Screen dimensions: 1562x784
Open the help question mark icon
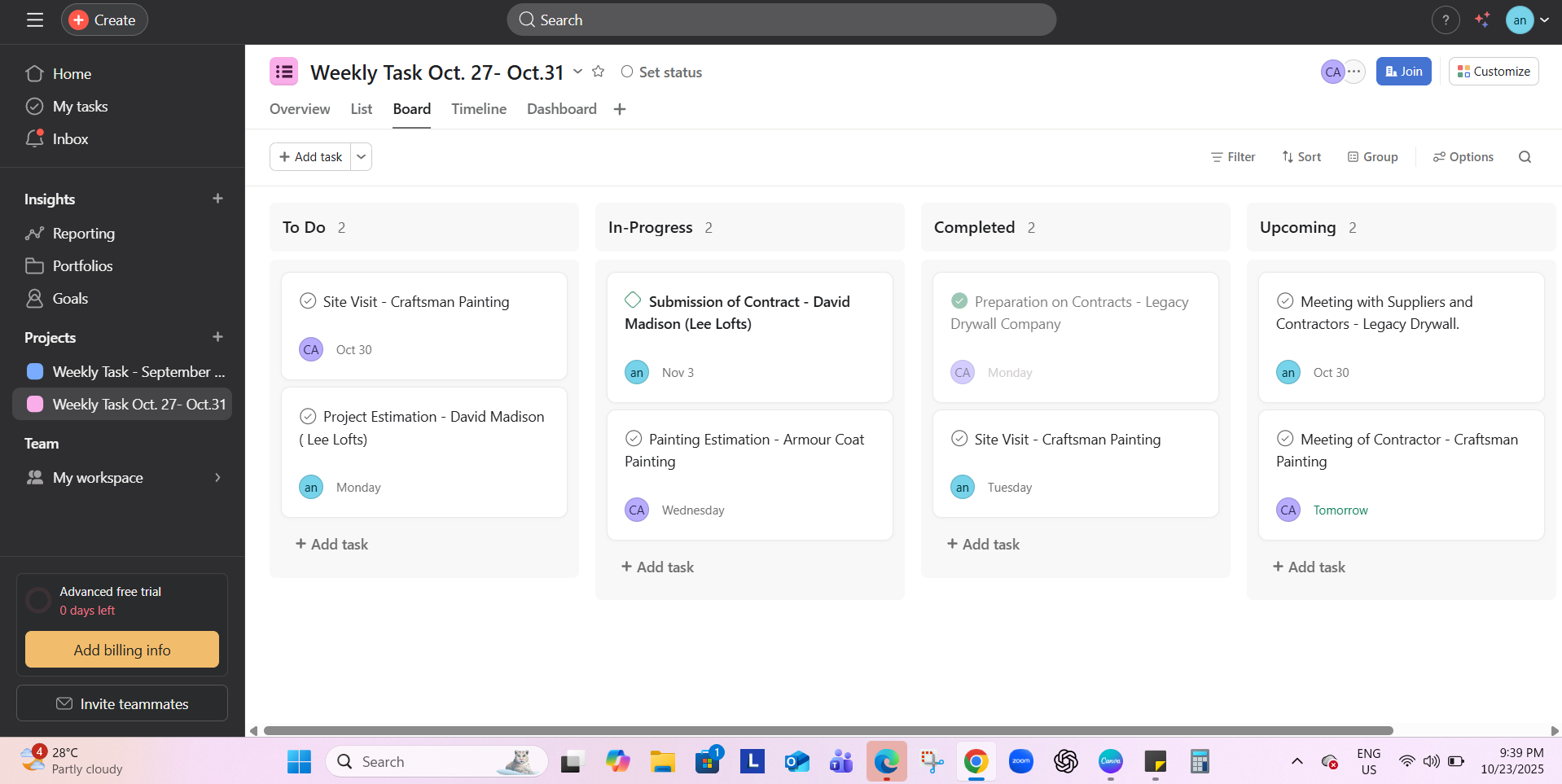(x=1446, y=20)
